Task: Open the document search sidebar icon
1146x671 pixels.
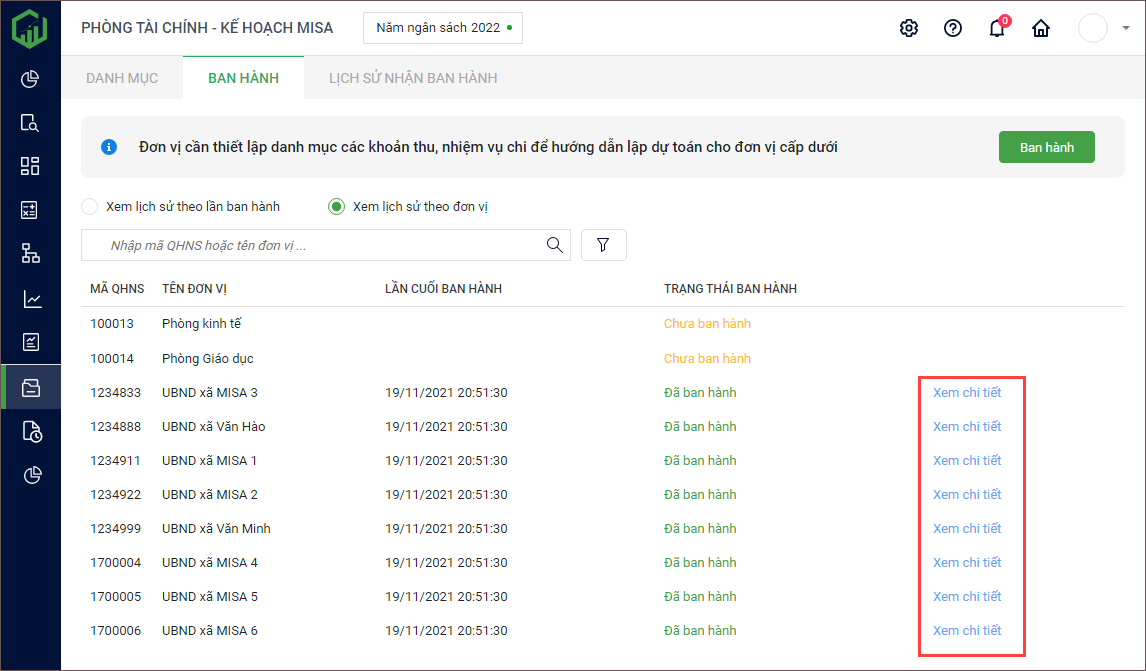Action: pyautogui.click(x=30, y=123)
